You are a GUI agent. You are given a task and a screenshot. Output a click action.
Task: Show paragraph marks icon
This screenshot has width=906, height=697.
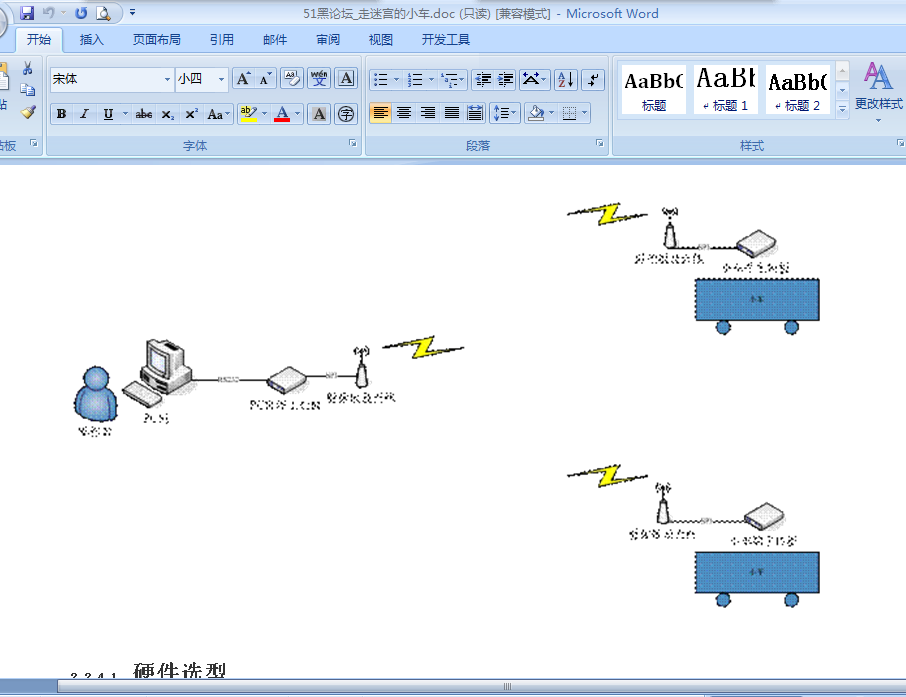tap(593, 79)
